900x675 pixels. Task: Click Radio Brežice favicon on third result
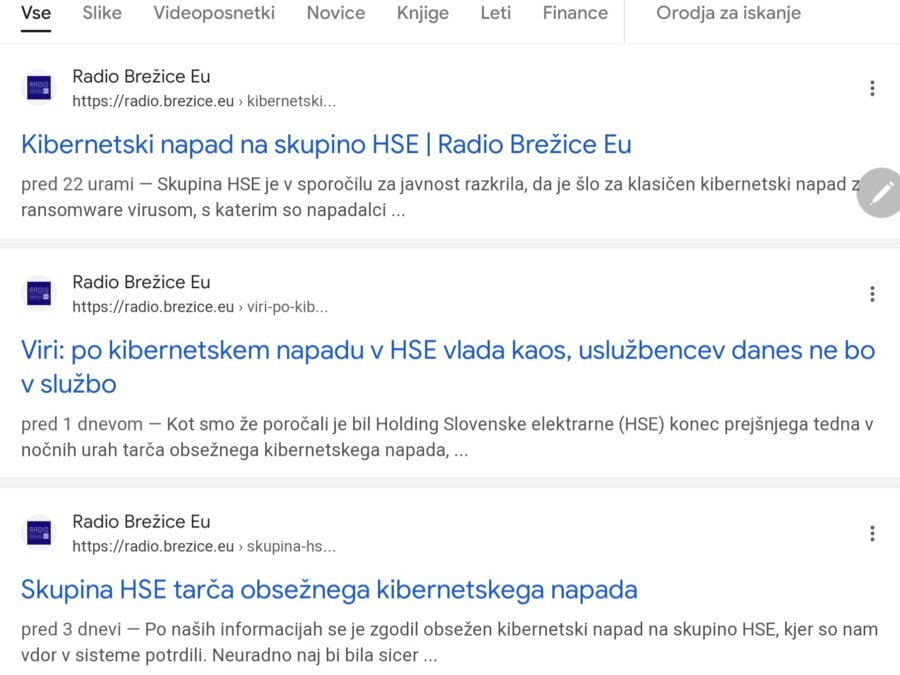[x=40, y=533]
